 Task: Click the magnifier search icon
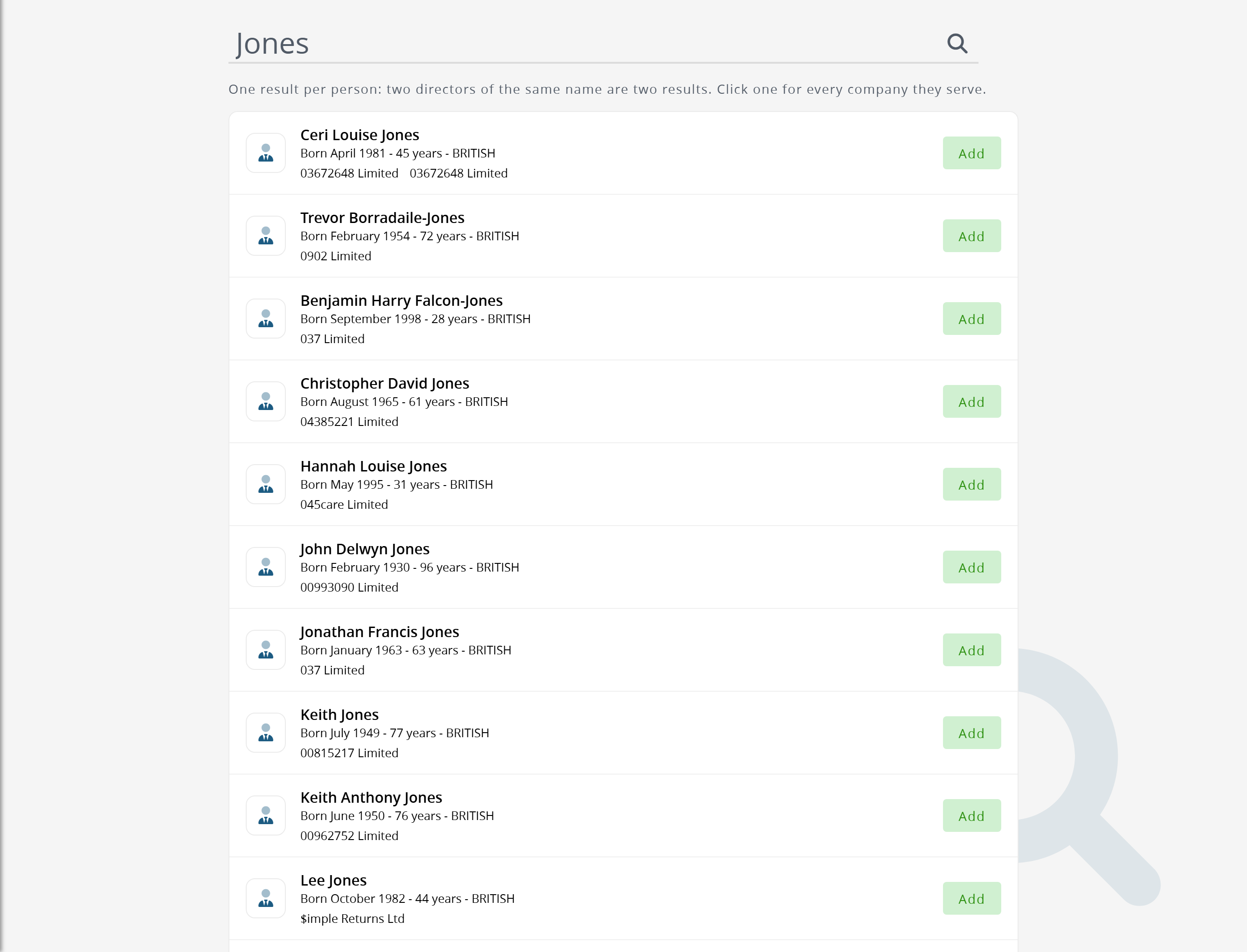click(x=957, y=43)
